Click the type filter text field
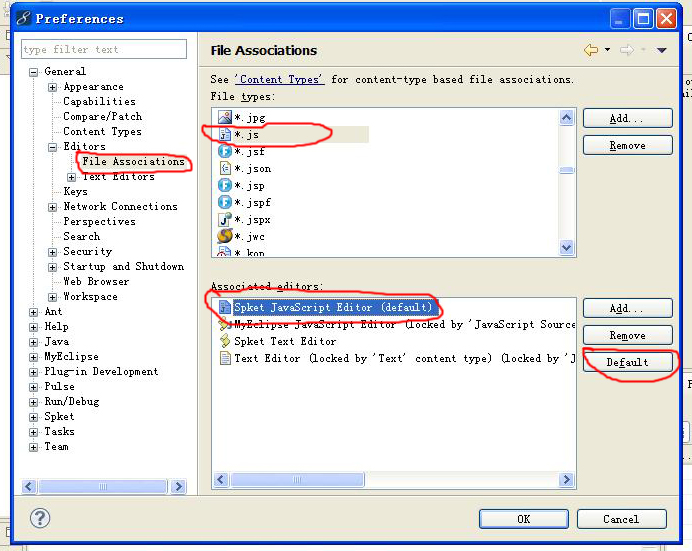Image resolution: width=692 pixels, height=551 pixels. coord(104,49)
